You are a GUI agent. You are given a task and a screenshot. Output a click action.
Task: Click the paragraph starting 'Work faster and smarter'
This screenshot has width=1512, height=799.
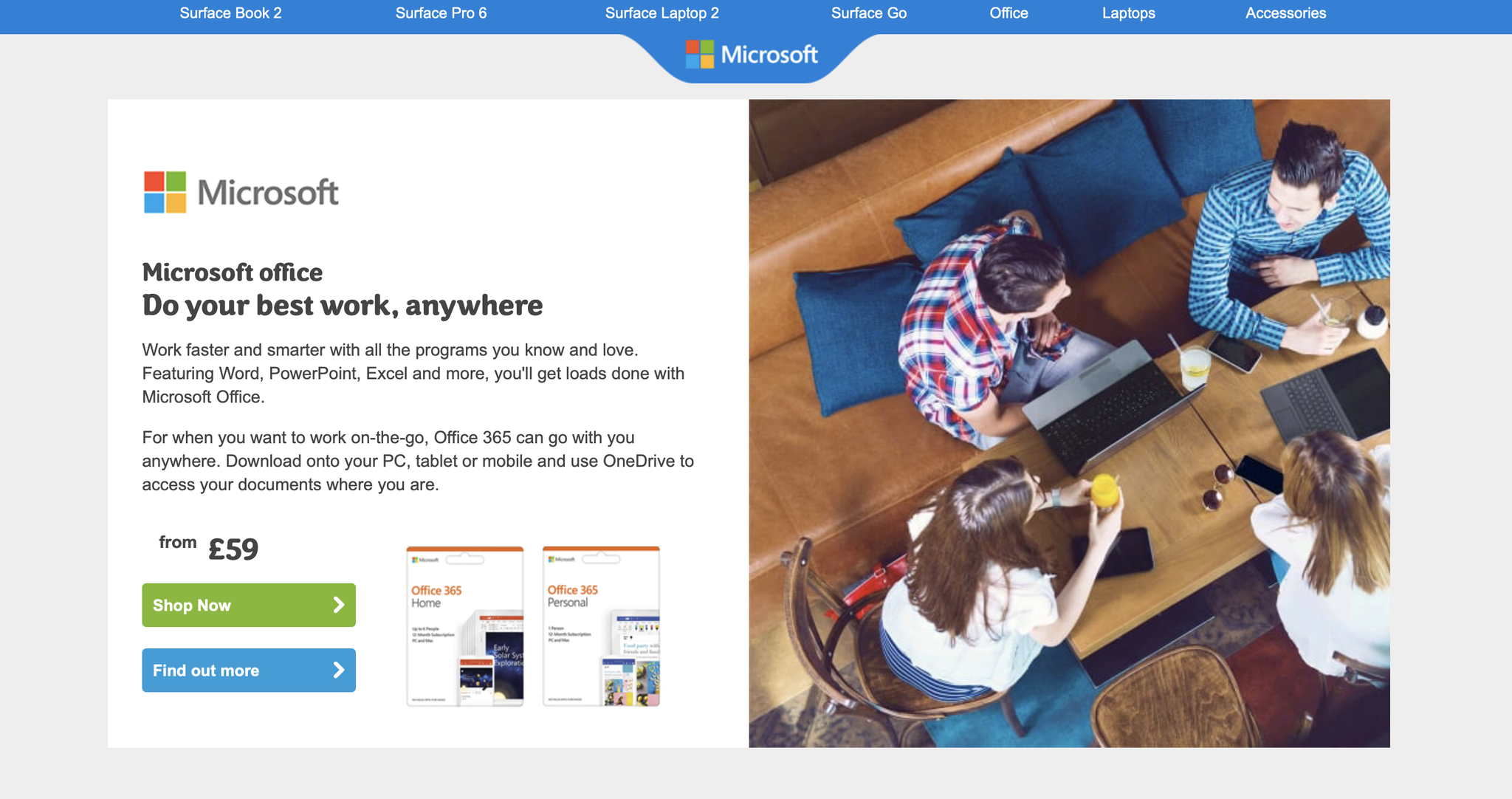(413, 374)
